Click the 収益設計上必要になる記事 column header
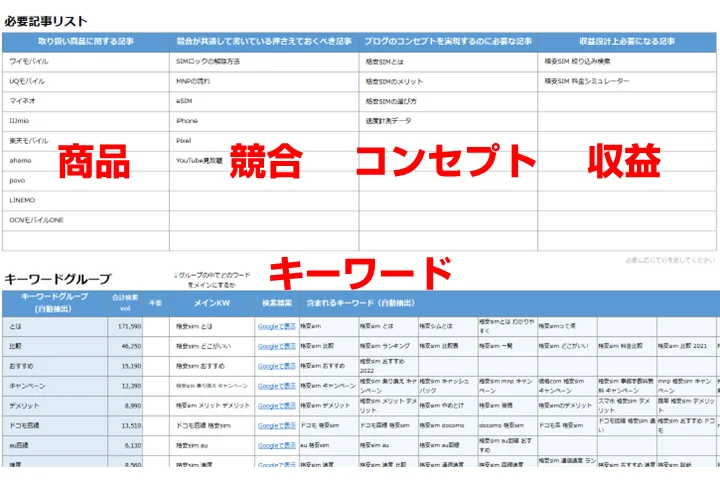720x480 pixels. [627, 42]
